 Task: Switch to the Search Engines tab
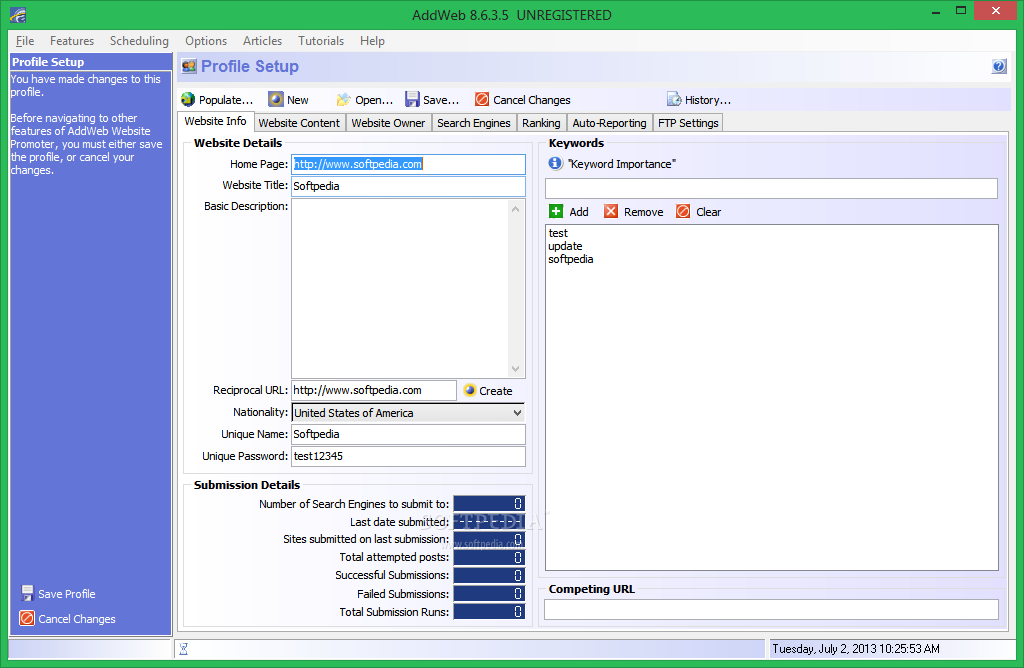pyautogui.click(x=473, y=123)
